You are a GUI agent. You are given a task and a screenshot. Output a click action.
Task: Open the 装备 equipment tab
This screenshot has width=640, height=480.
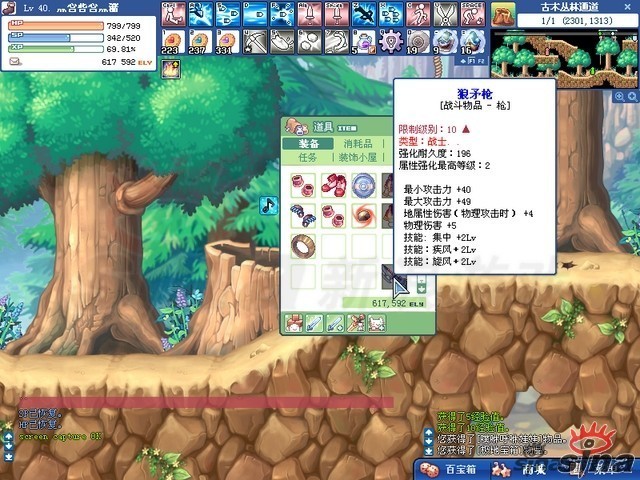308,144
